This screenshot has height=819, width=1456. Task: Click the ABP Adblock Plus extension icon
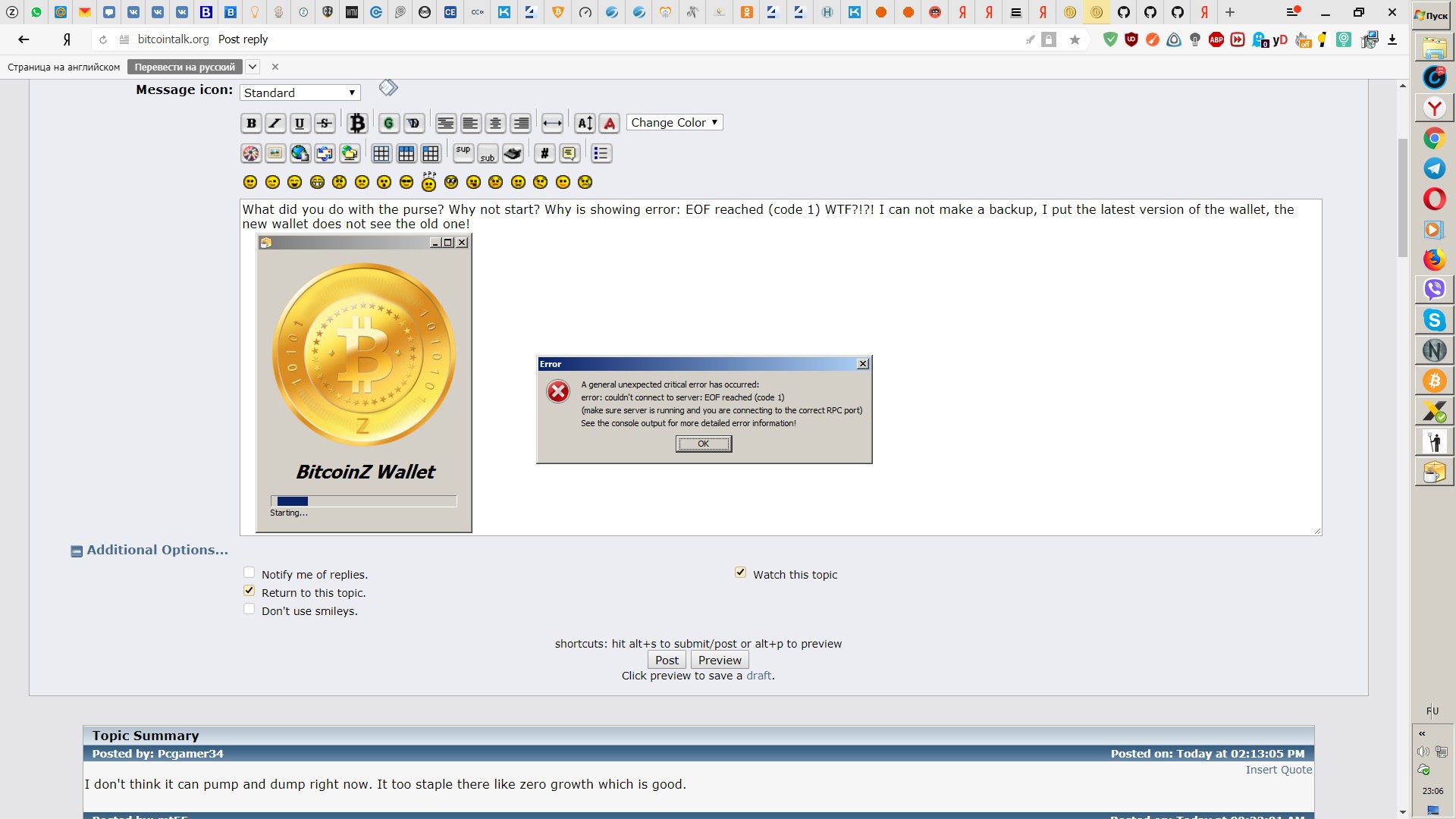[1216, 39]
